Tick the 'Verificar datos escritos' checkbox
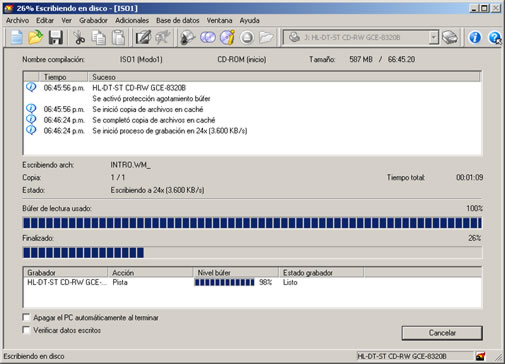This screenshot has height=364, width=505. coord(26,330)
